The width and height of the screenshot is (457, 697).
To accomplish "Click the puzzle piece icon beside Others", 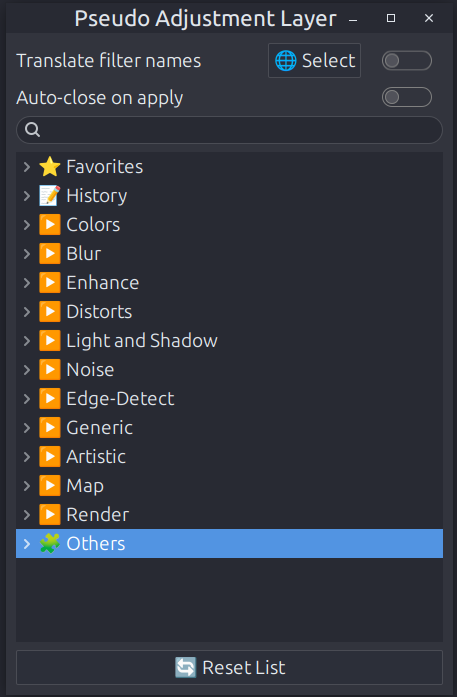I will [x=49, y=544].
